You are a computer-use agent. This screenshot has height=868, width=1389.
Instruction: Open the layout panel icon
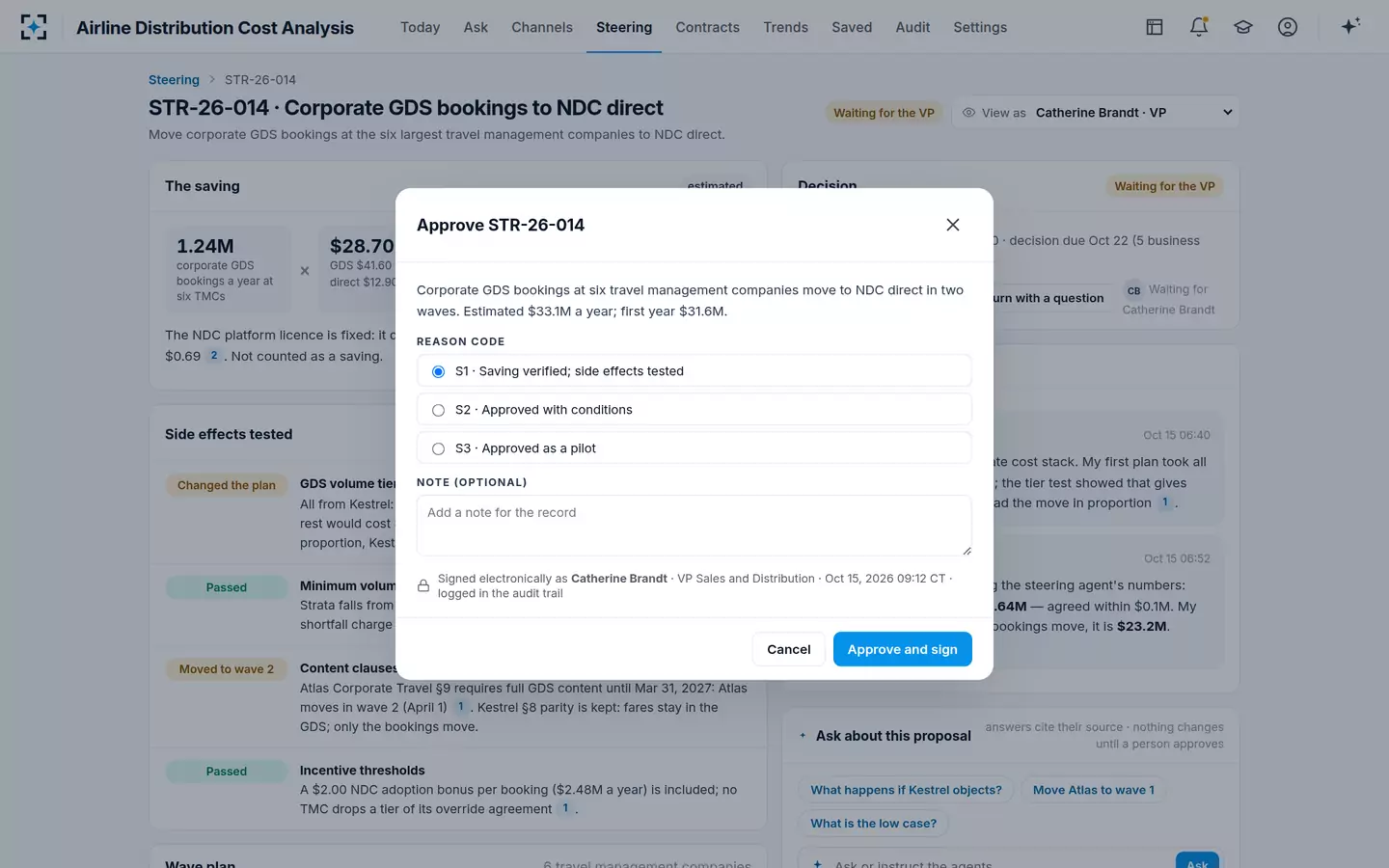1155,27
